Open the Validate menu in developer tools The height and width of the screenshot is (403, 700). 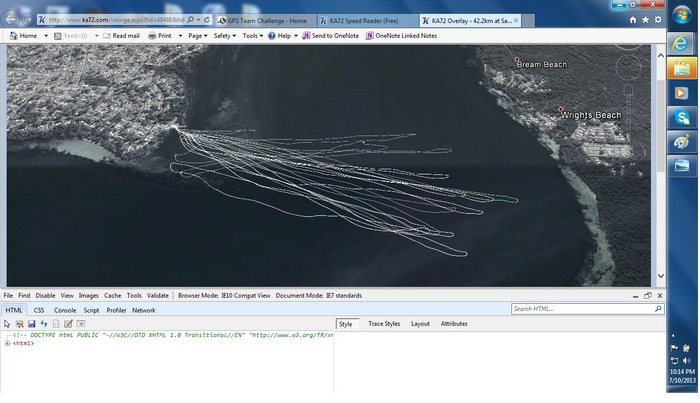[x=158, y=296]
